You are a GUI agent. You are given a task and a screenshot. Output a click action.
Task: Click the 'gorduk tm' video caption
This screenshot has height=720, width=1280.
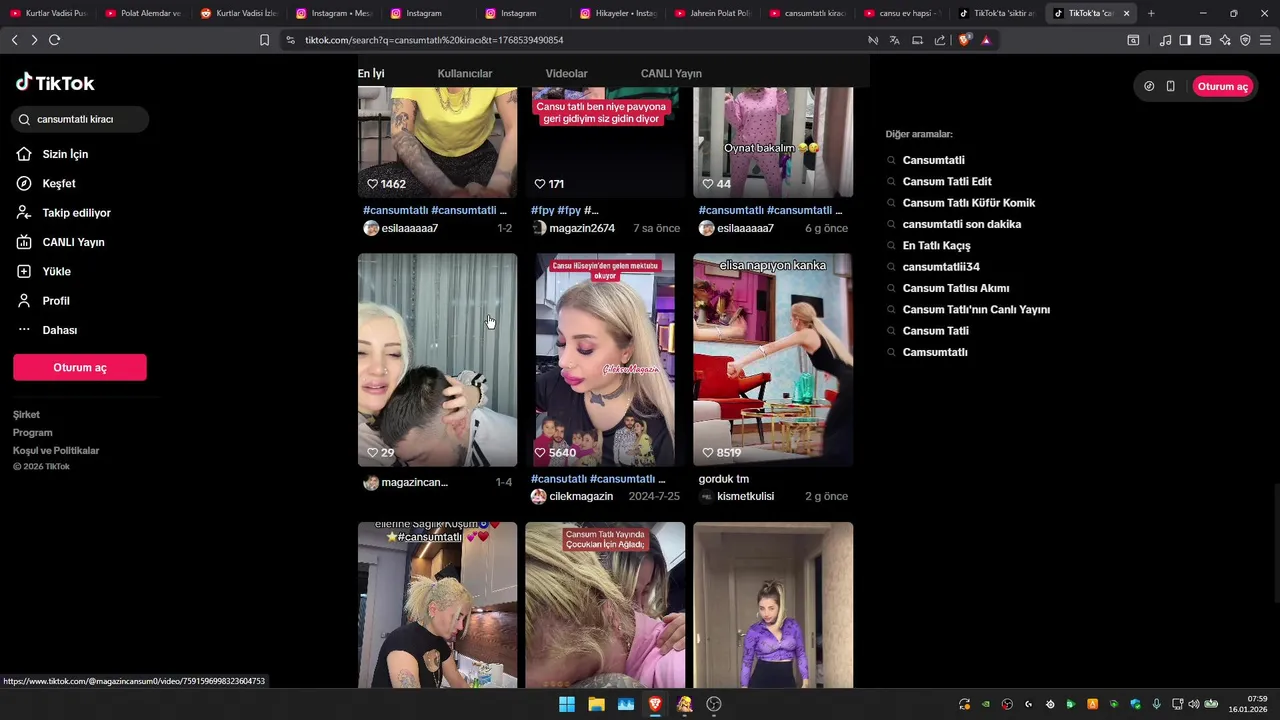pyautogui.click(x=724, y=479)
